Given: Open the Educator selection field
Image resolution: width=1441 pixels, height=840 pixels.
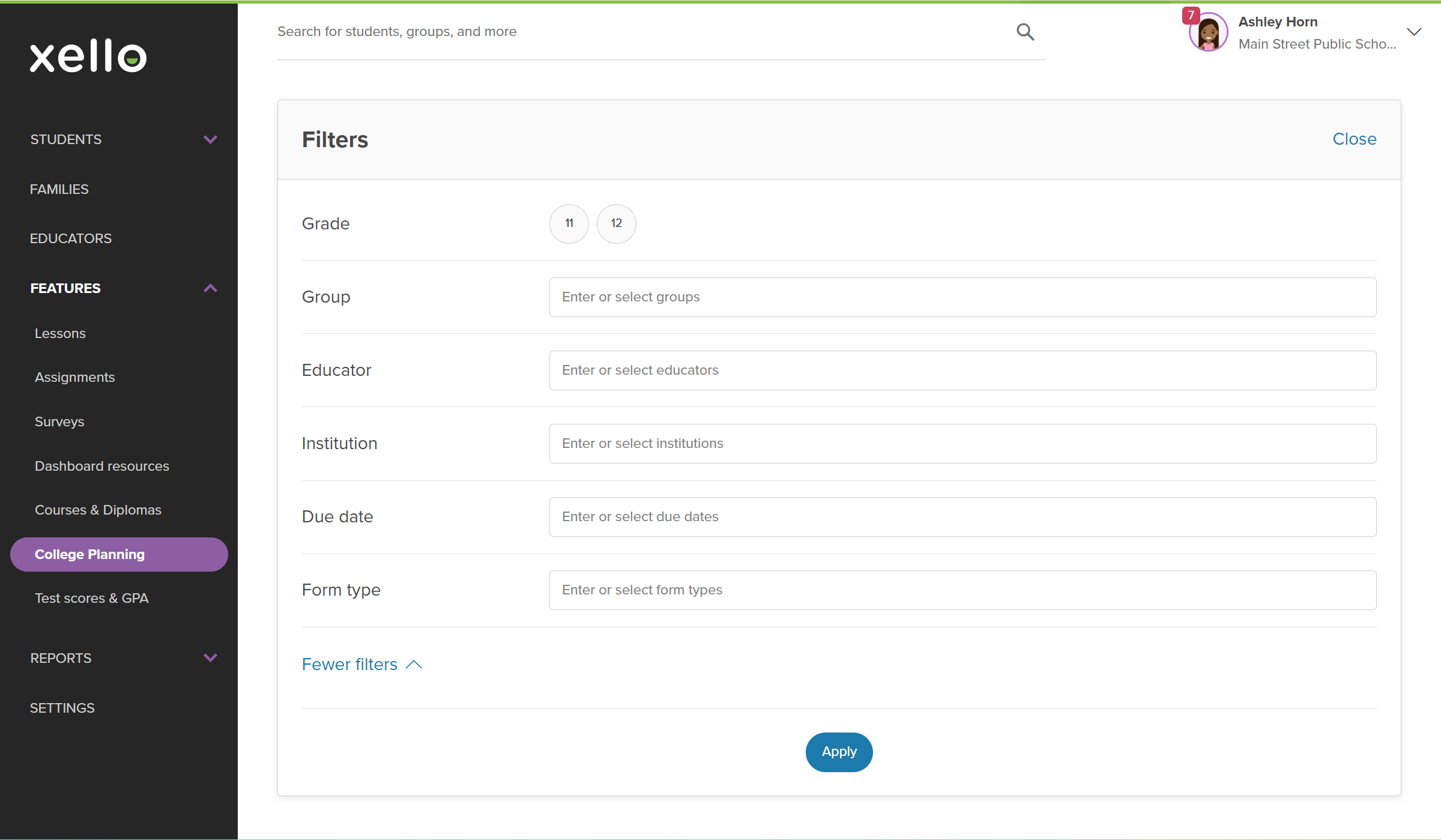Looking at the screenshot, I should 962,370.
